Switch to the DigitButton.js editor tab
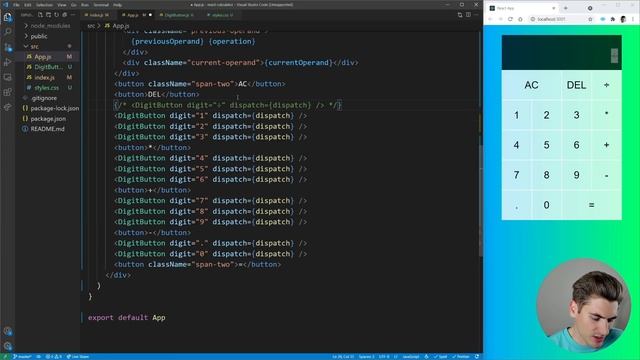Image resolution: width=640 pixels, height=360 pixels. tap(177, 15)
